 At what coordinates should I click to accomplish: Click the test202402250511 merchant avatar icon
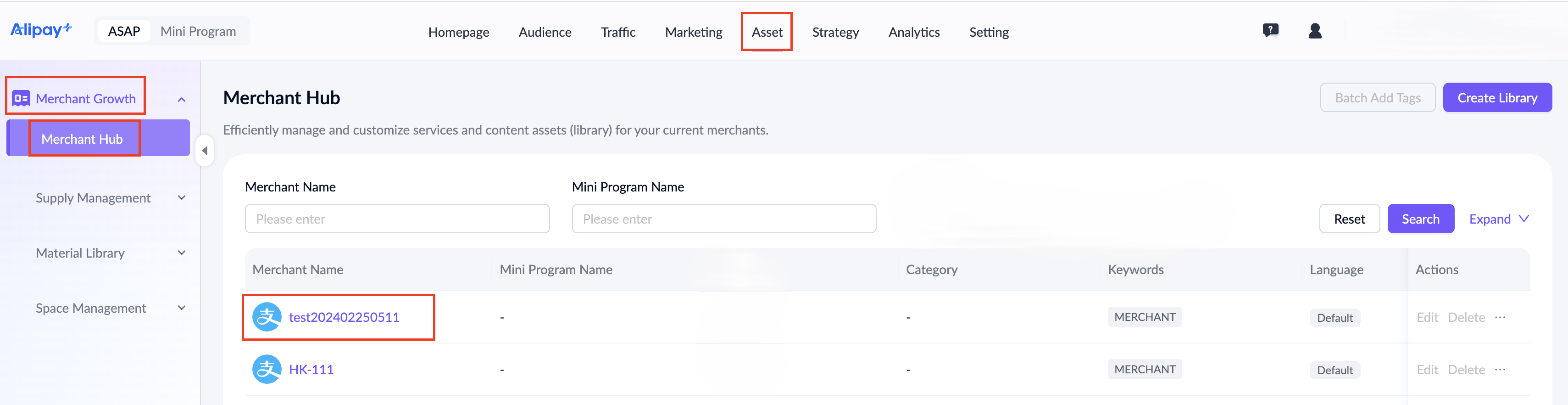pyautogui.click(x=267, y=317)
